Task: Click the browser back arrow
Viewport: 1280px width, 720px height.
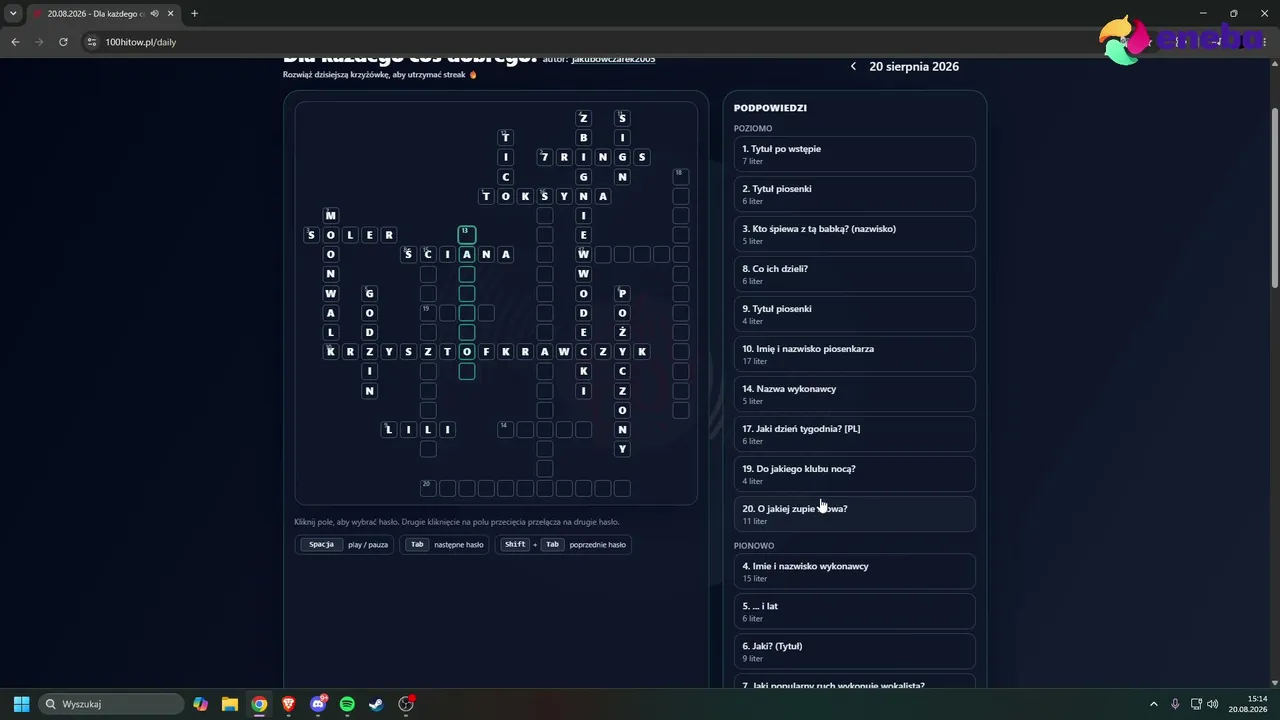Action: click(x=15, y=42)
